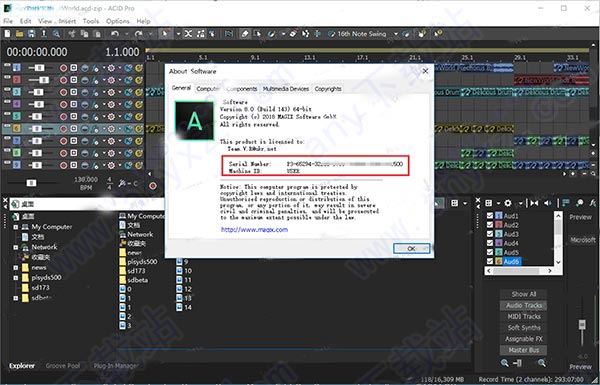
Task: Uncheck the Aud4 checkbox in mixer list
Action: point(489,243)
